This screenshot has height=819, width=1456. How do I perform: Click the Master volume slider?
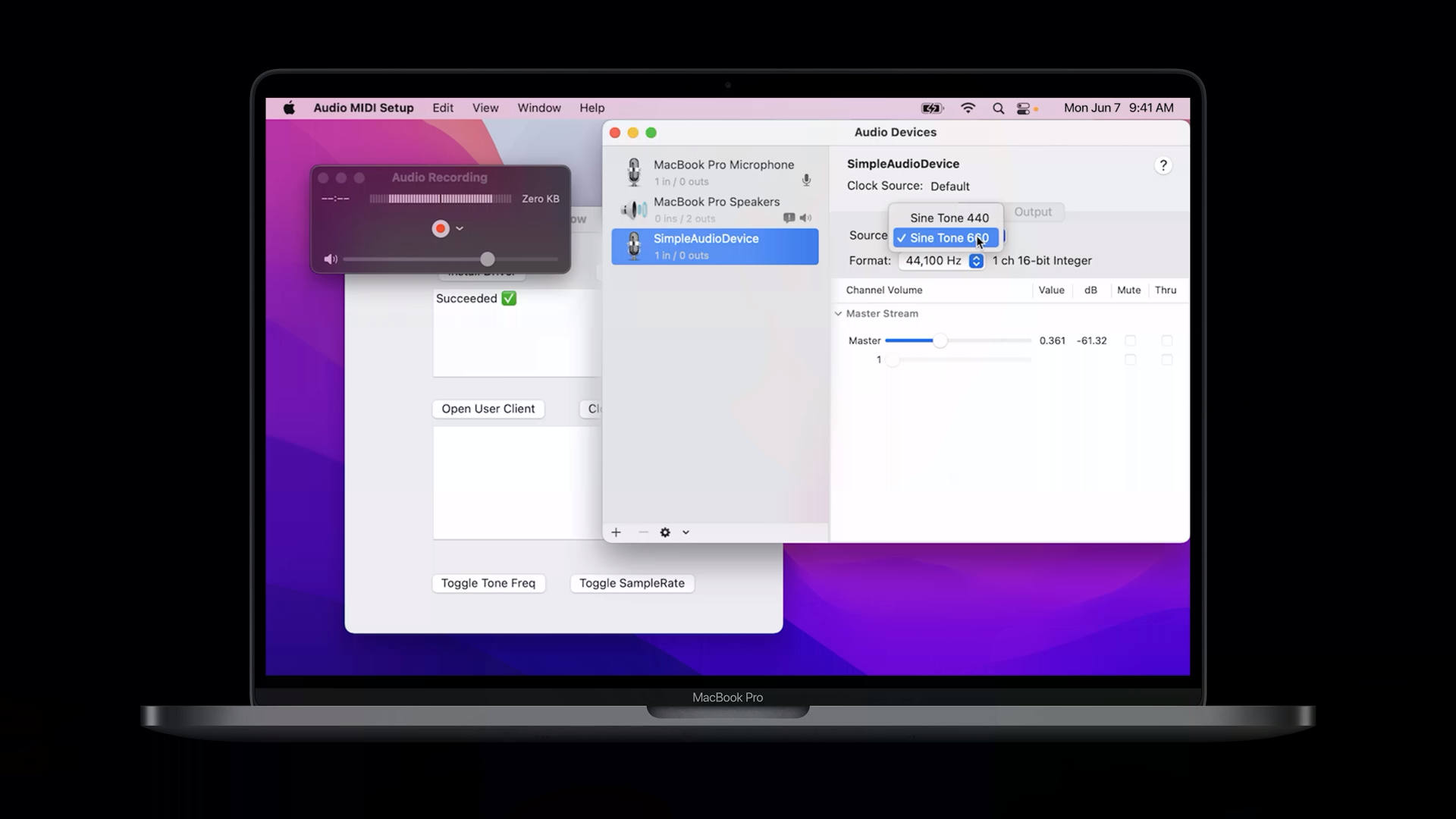click(958, 340)
